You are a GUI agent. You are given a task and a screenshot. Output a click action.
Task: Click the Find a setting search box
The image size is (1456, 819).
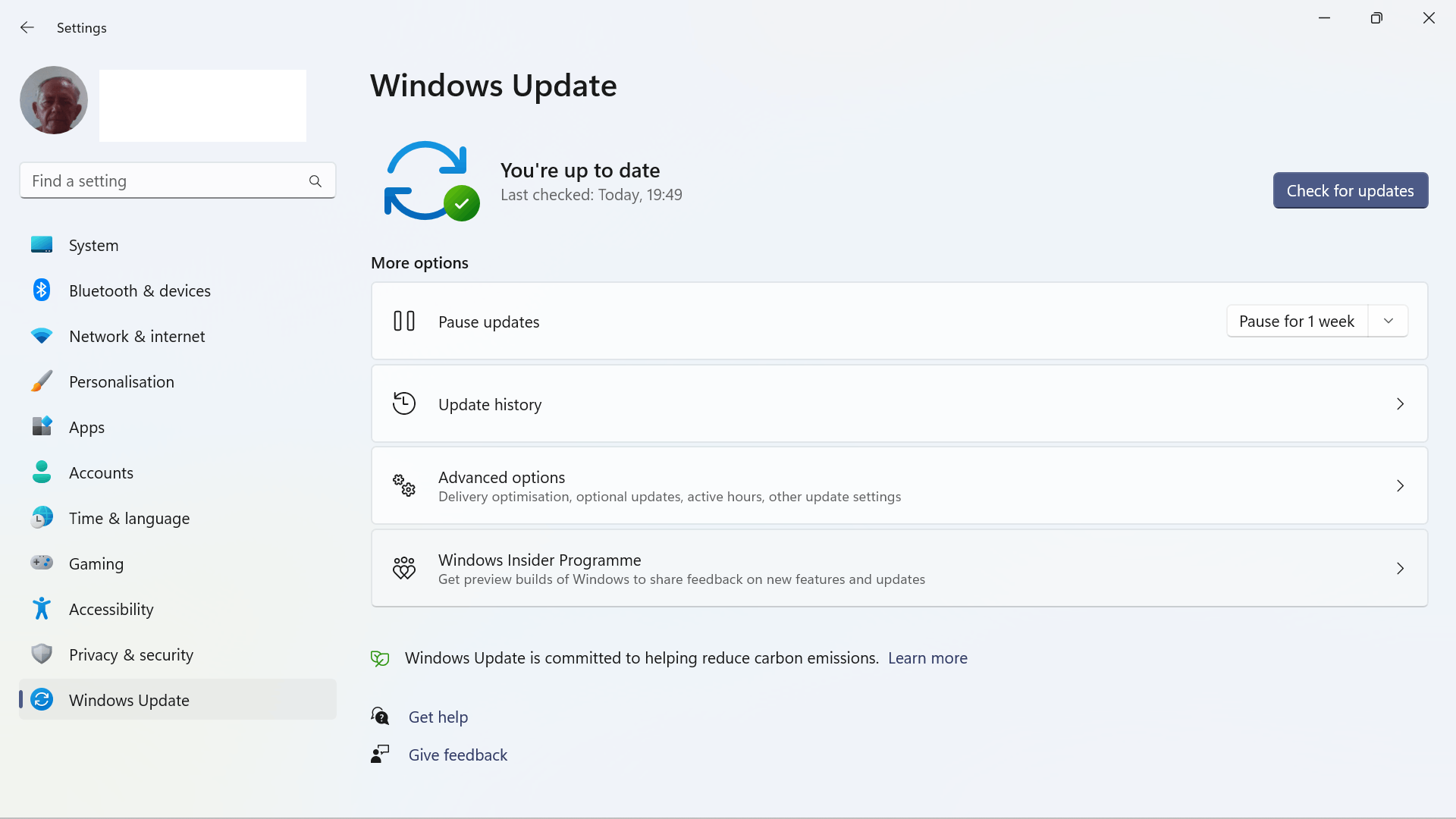(177, 180)
